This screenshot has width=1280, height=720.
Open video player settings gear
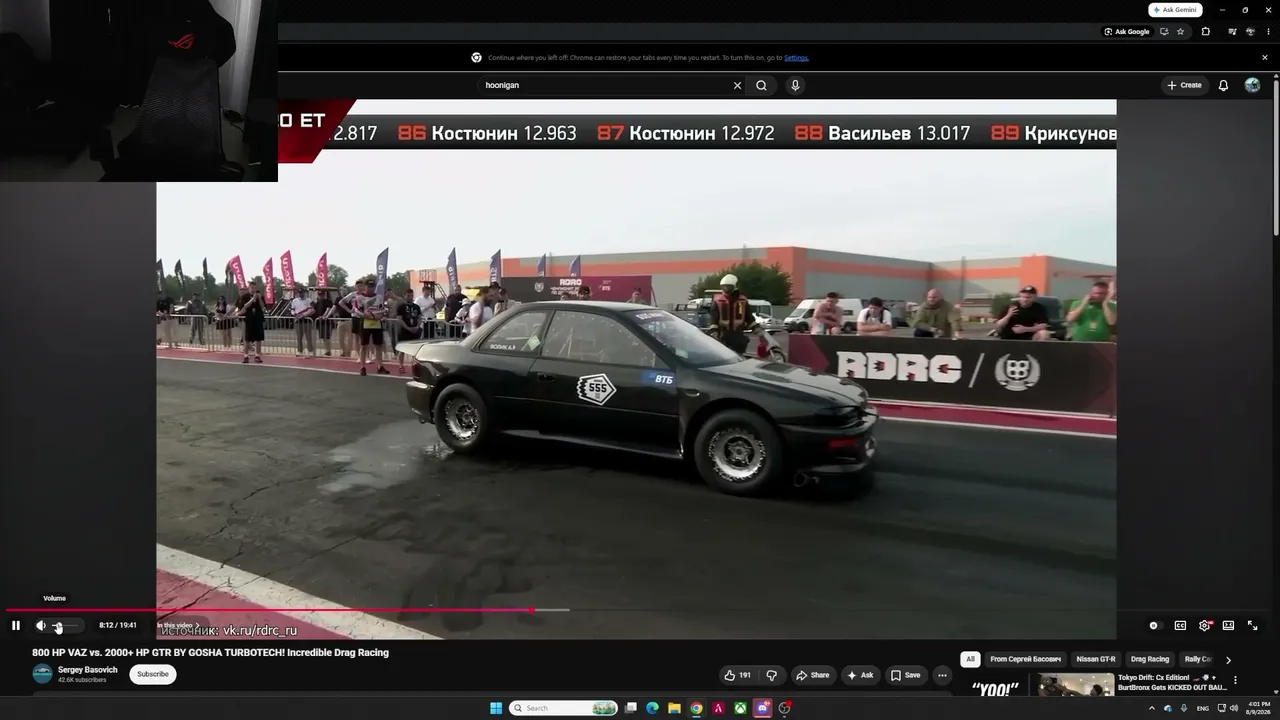point(1204,626)
